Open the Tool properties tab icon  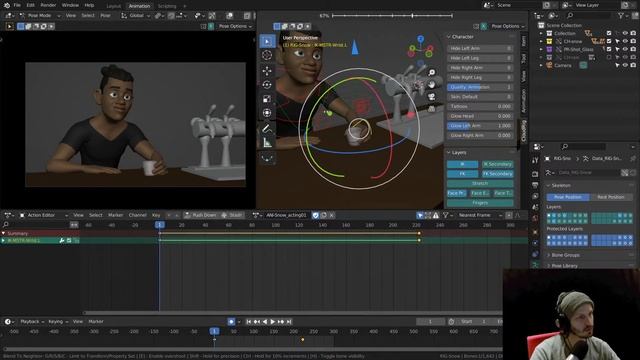point(535,161)
